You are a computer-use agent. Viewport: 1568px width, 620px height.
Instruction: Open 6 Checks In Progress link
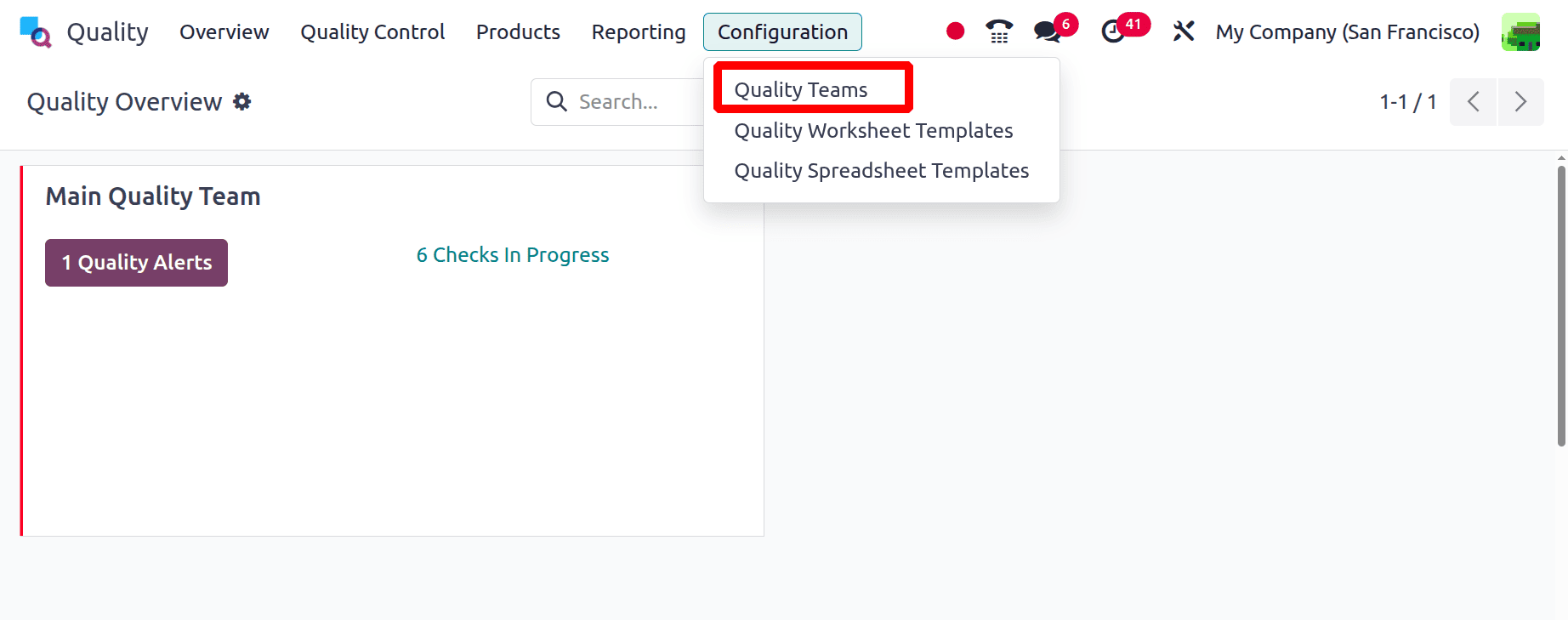512,254
